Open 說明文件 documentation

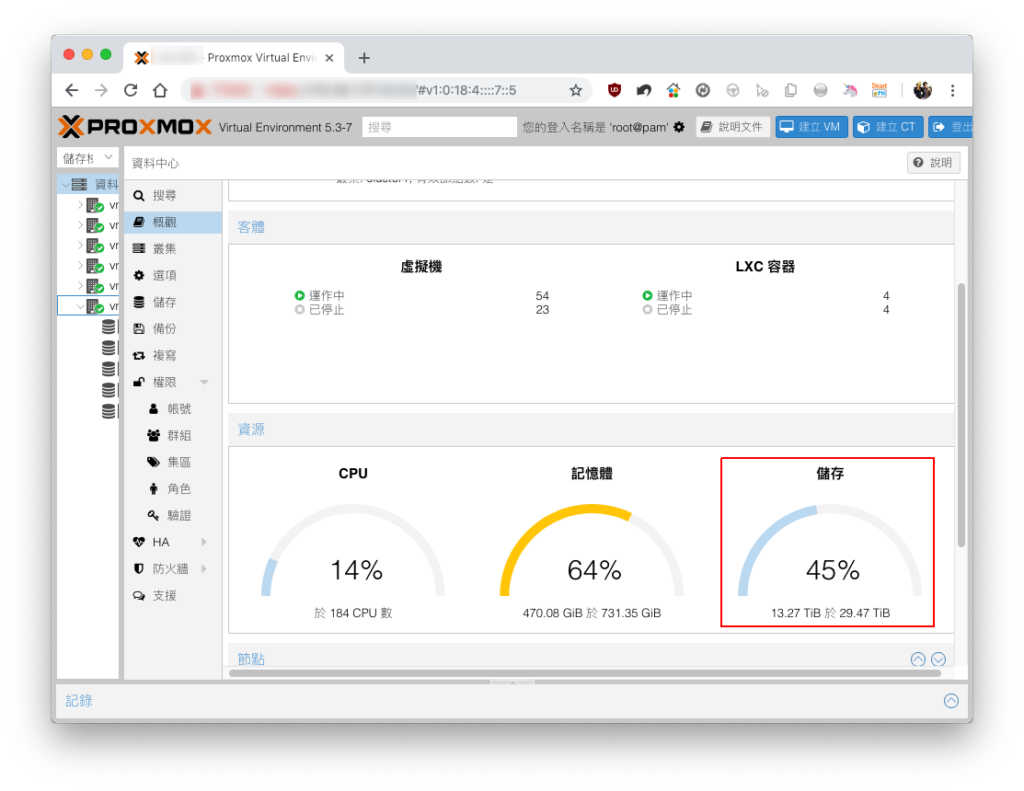pos(732,127)
